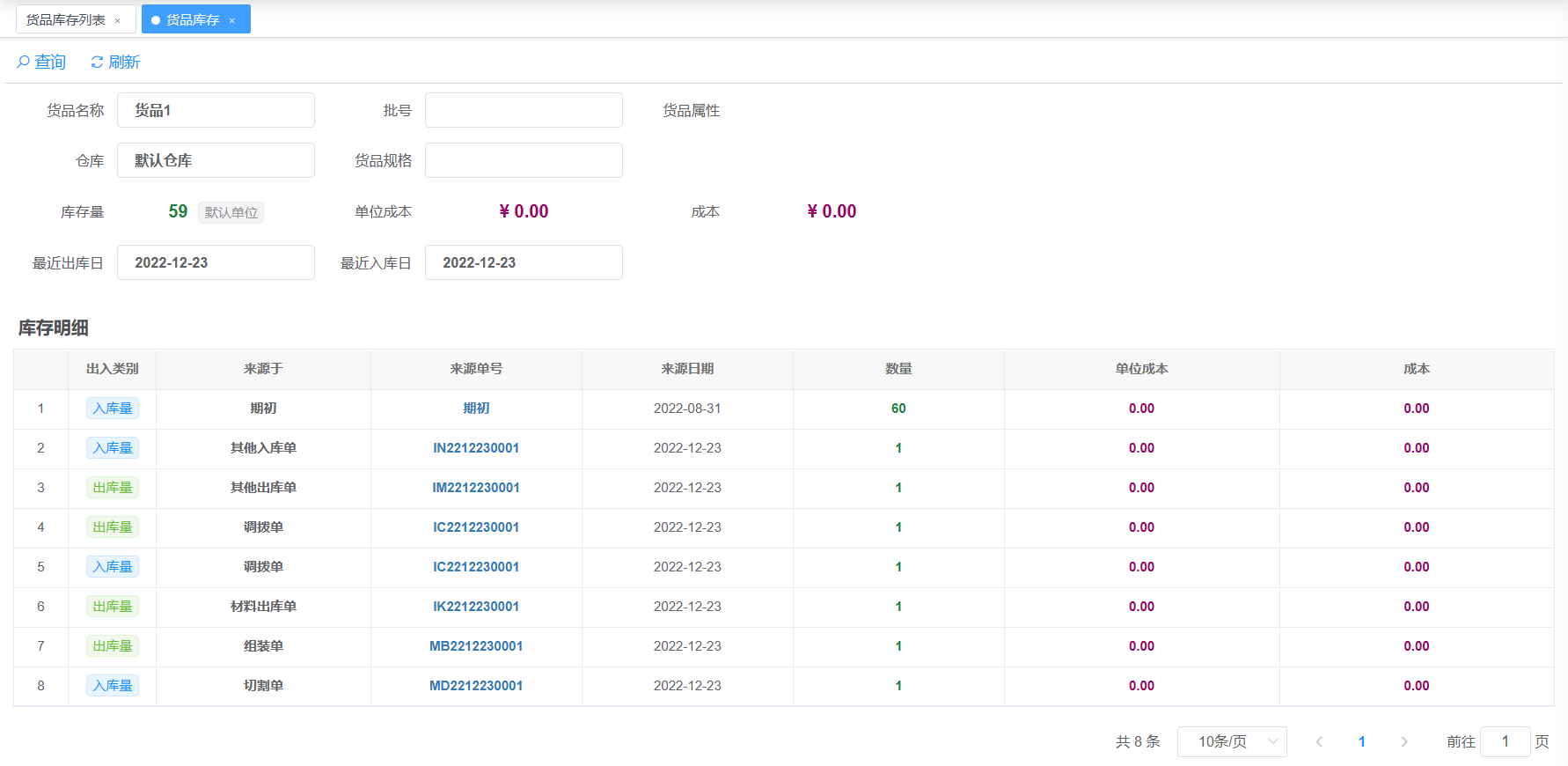Open source document MB2212230001

pyautogui.click(x=476, y=646)
